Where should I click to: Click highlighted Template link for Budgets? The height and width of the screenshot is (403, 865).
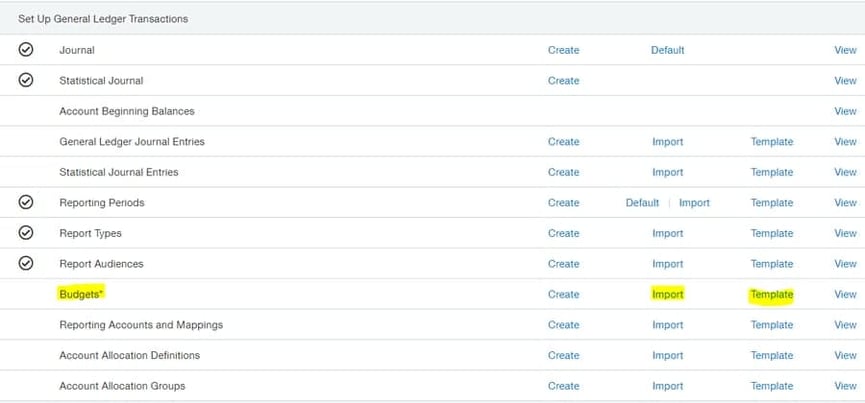771,294
